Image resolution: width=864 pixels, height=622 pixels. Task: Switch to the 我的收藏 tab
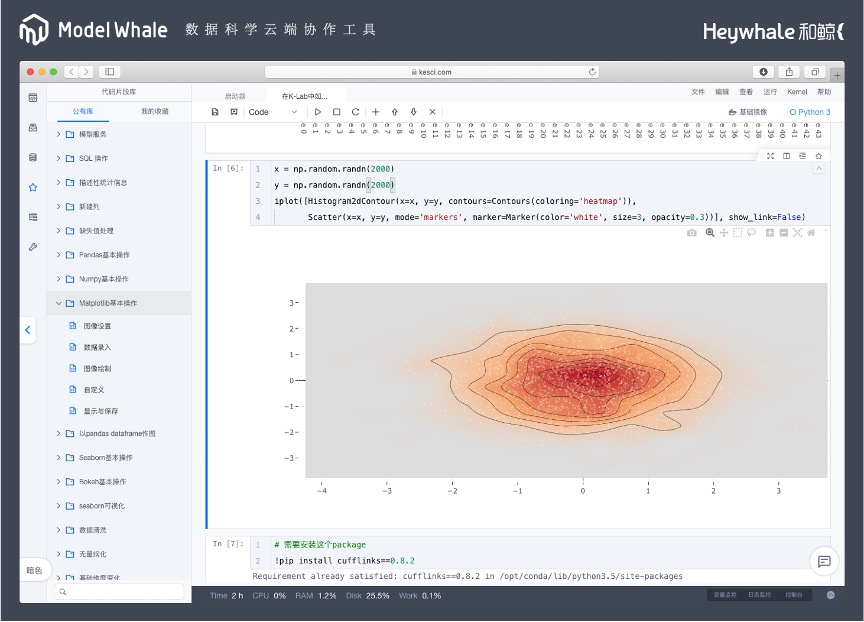pos(155,111)
